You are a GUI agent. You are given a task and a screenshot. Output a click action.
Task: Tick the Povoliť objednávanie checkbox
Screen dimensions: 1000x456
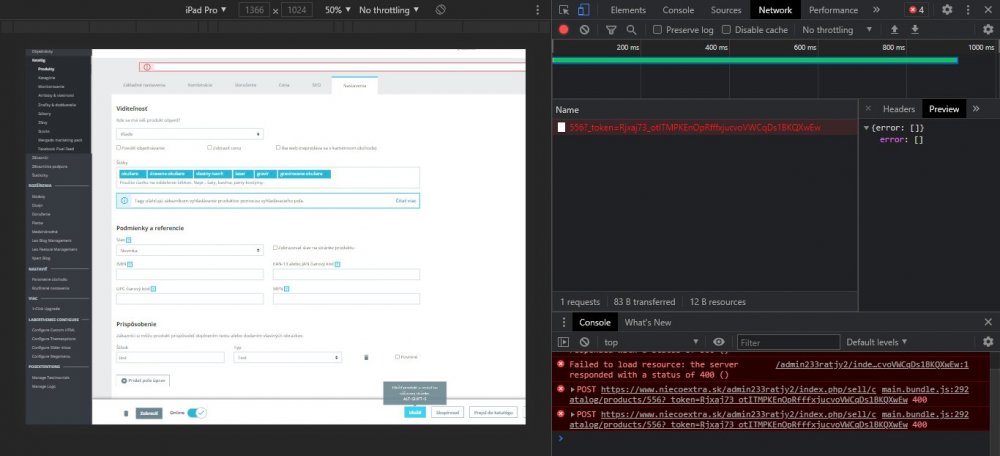coord(118,147)
